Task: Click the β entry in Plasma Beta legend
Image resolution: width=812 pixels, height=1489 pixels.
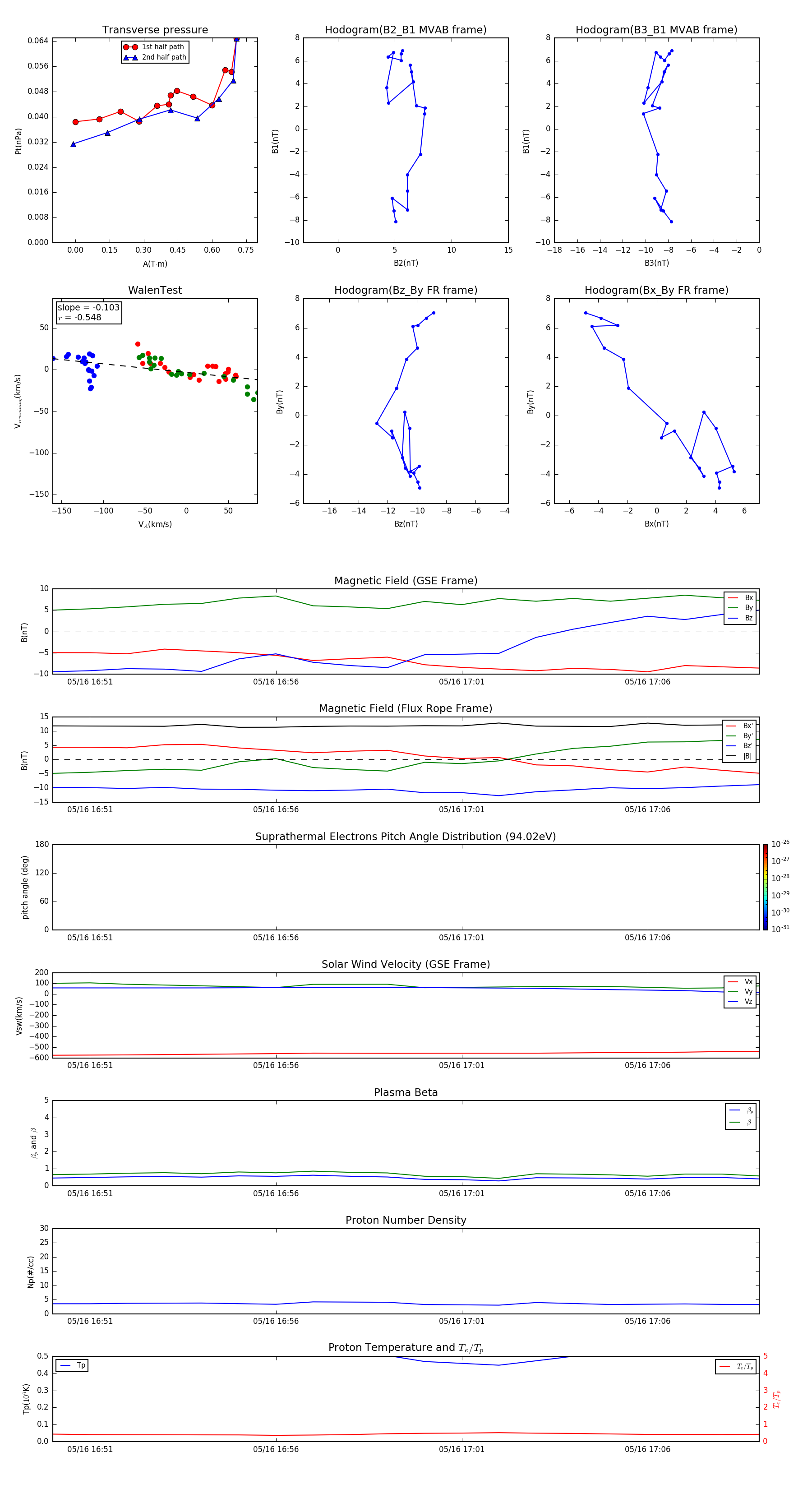Action: [741, 1123]
